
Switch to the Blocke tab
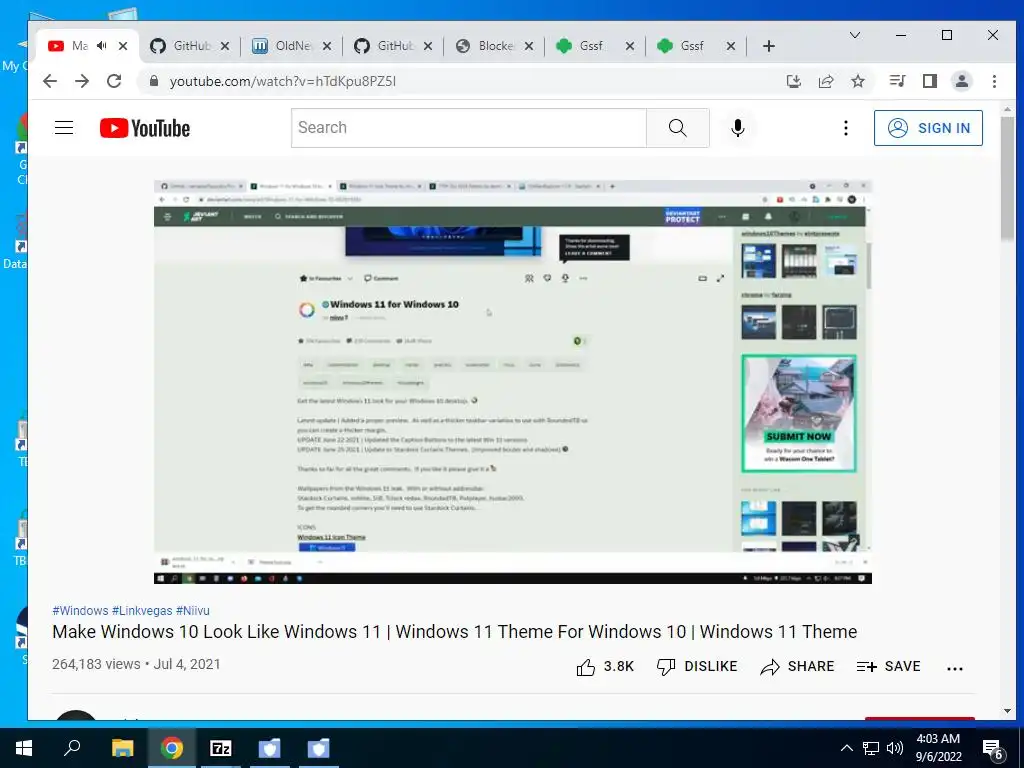[494, 46]
